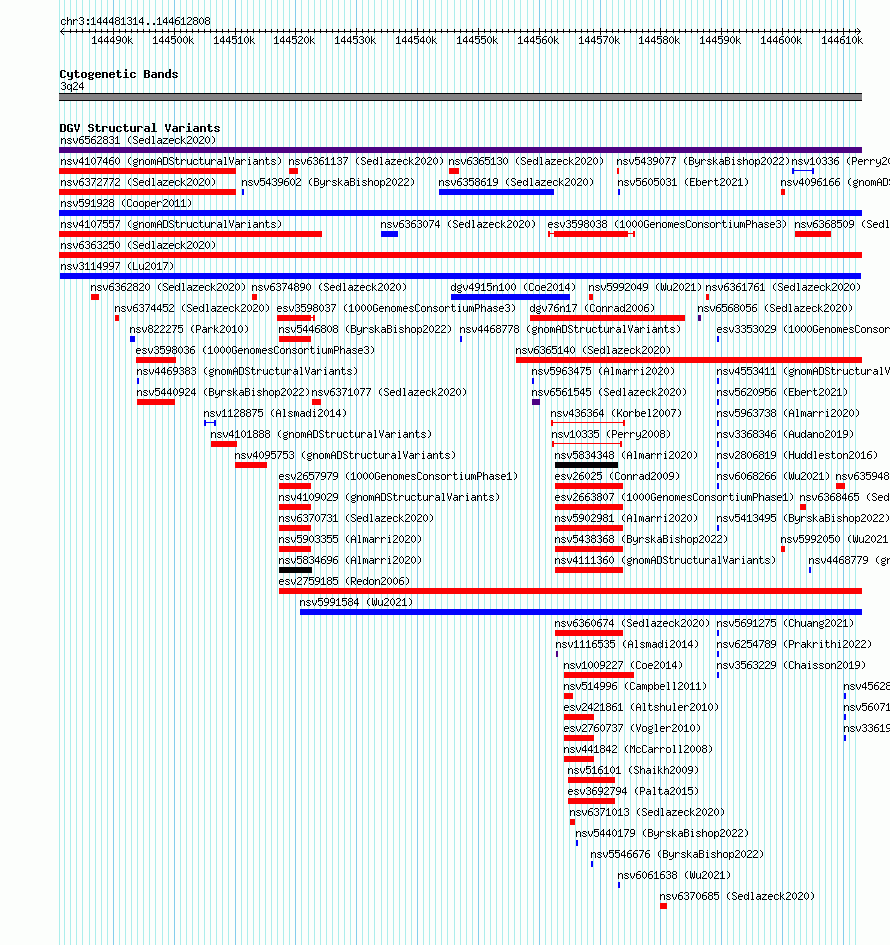
Task: Click the DGV Structural Variants track title
Action: pyautogui.click(x=140, y=128)
